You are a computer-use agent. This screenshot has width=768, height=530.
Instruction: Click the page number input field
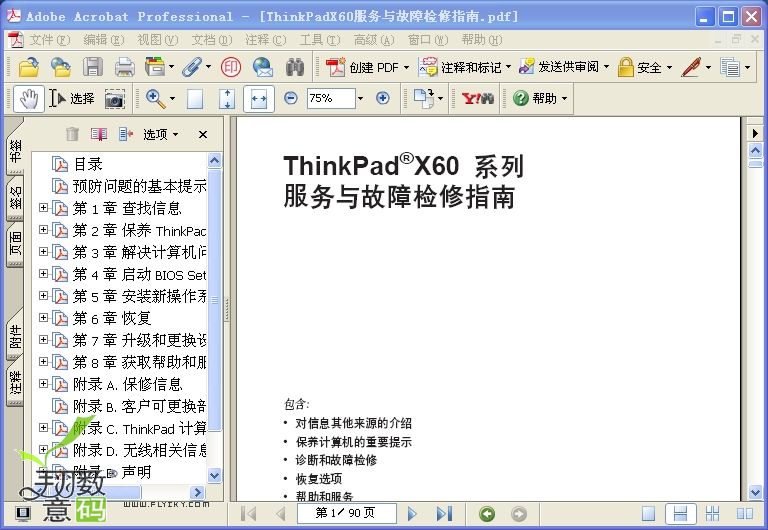coord(346,513)
